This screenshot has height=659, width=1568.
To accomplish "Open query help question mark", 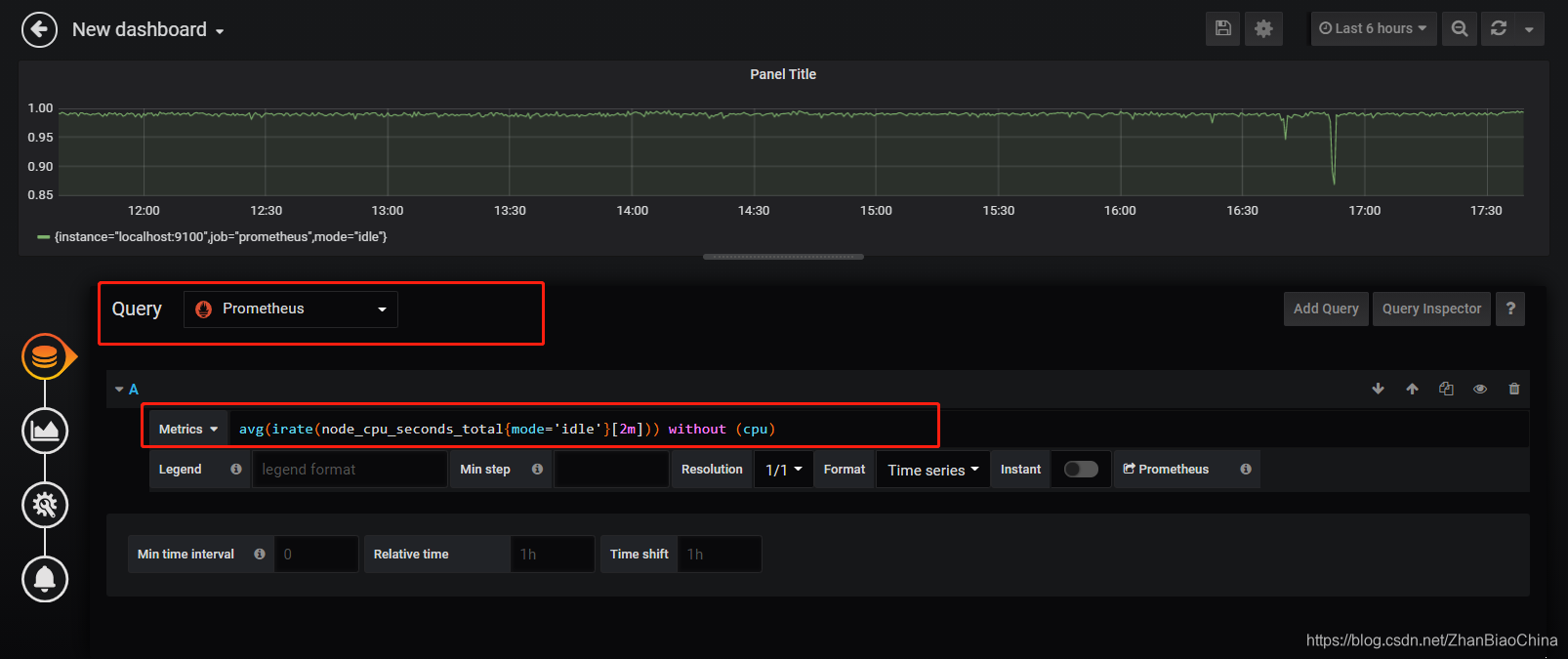I will (x=1510, y=309).
